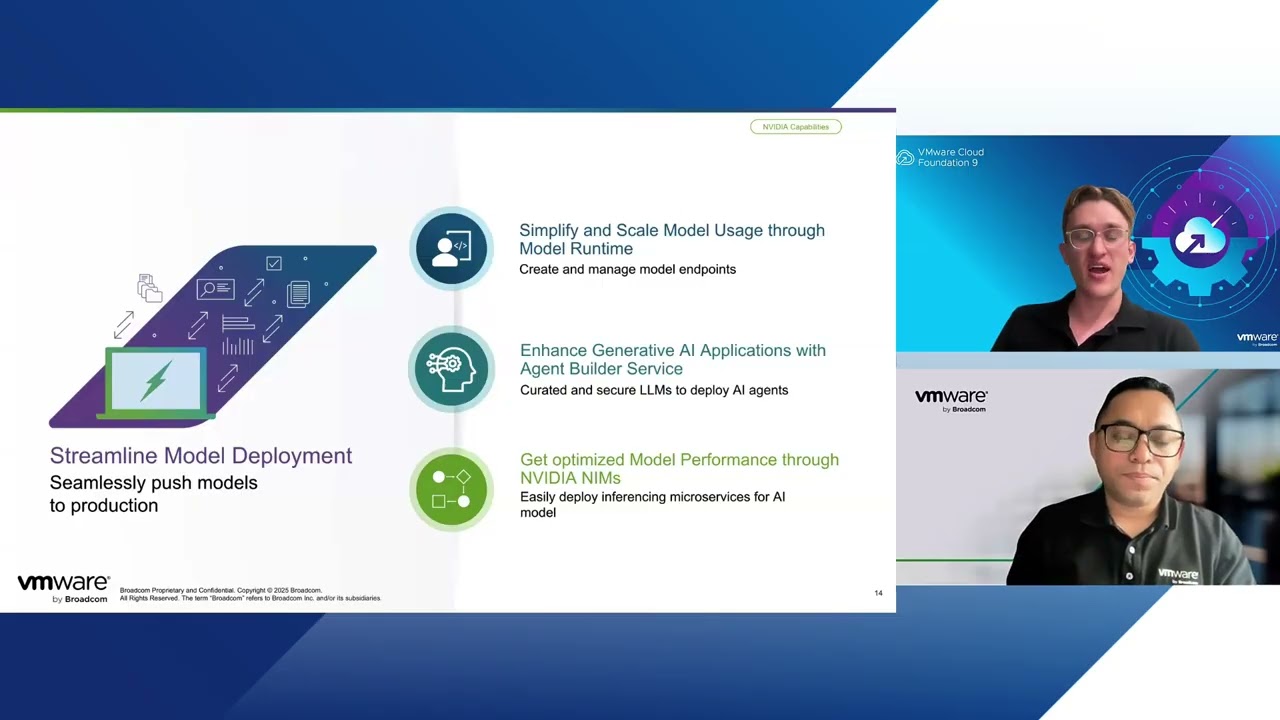1280x720 pixels.
Task: Click the Model Runtime person-code icon
Action: 451,249
